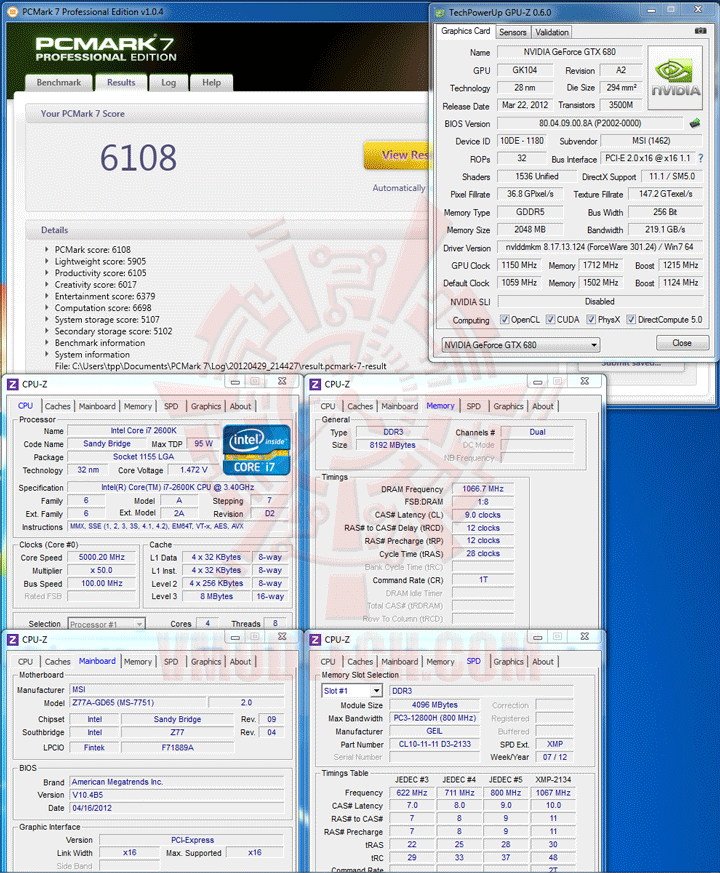Click the SPD manufacturer GEIL field
Viewport: 720px width, 873px height.
point(434,731)
